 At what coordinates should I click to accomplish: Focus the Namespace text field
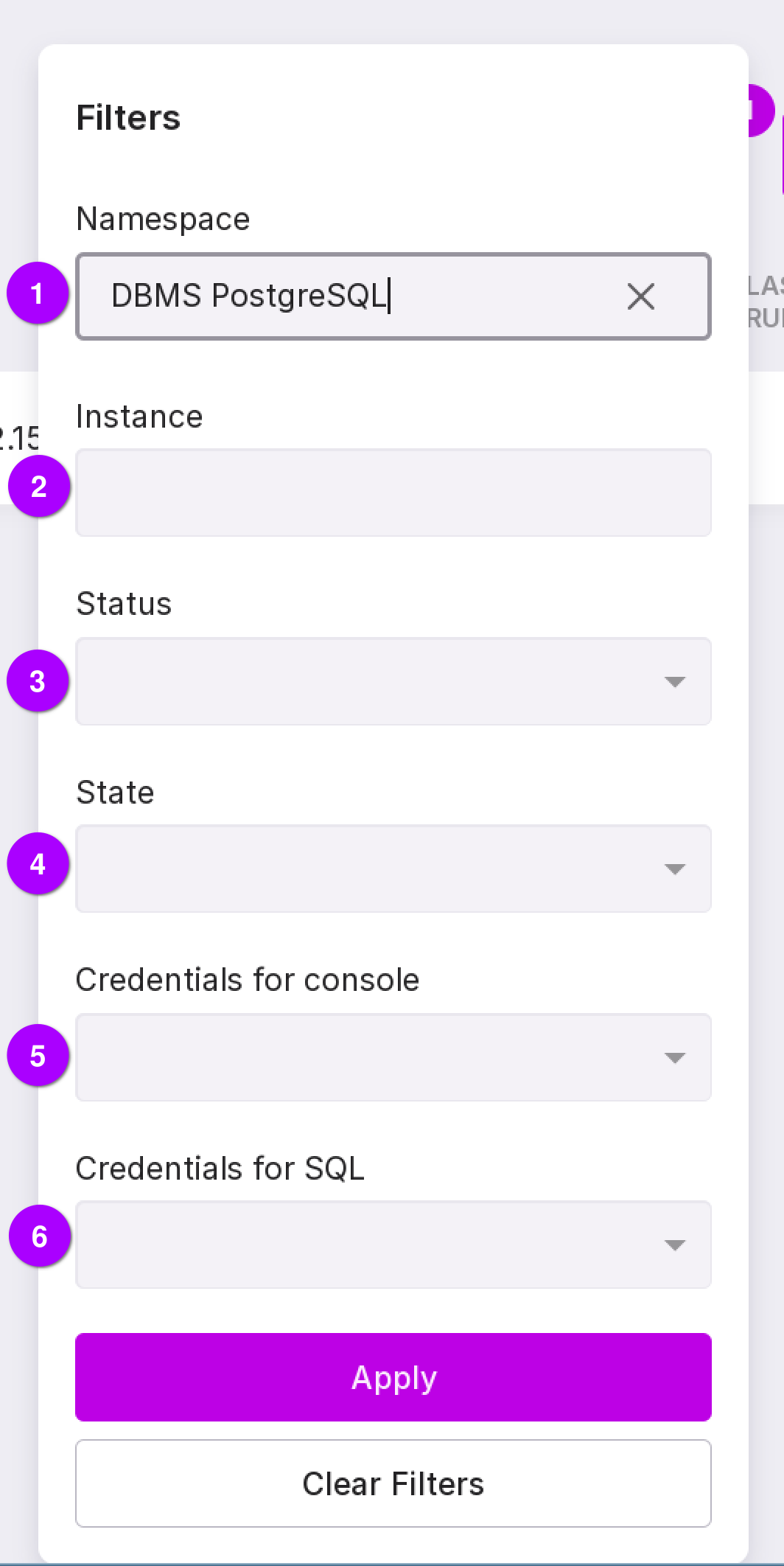[354, 296]
